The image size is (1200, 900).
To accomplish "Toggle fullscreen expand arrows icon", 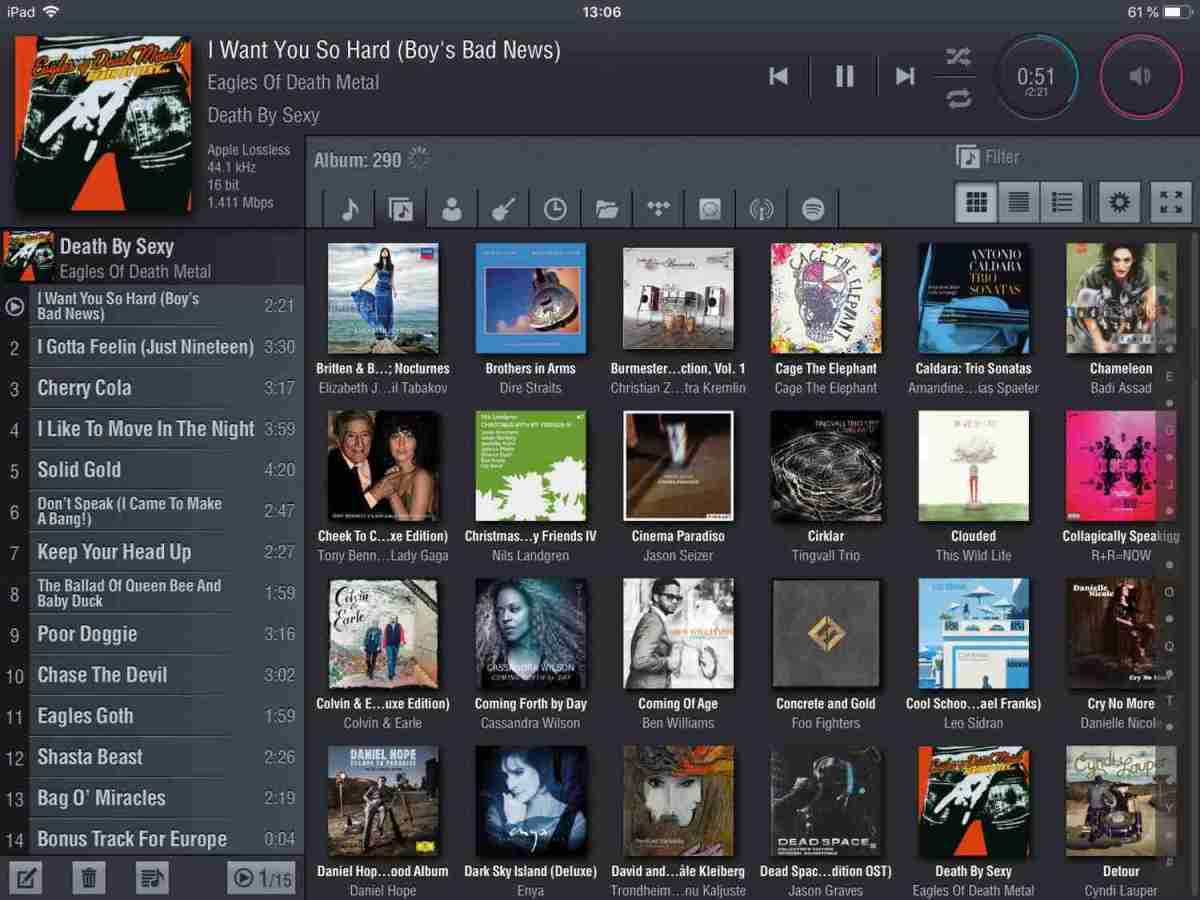I will 1171,203.
